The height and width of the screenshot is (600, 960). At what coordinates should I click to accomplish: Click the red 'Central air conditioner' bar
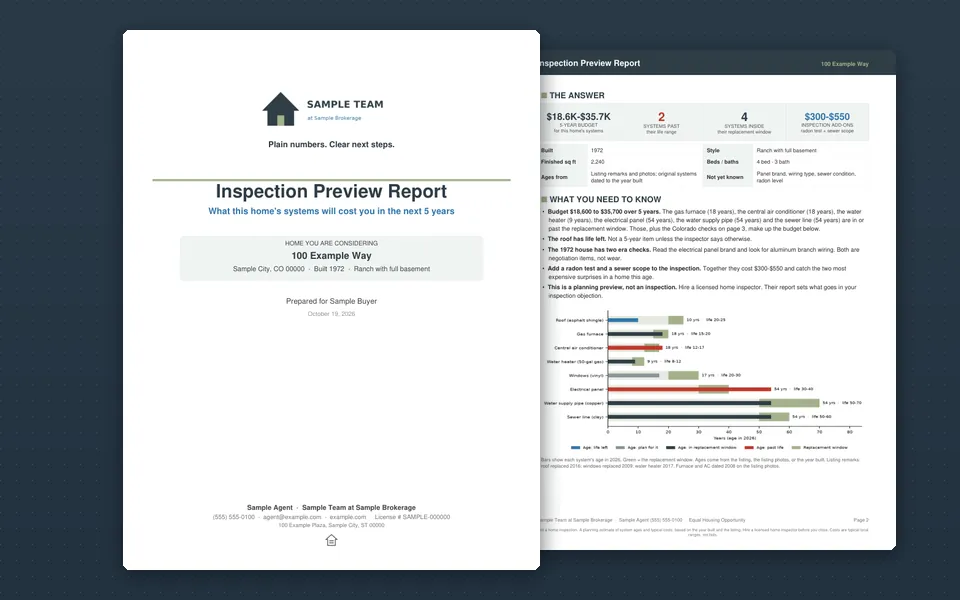[635, 348]
